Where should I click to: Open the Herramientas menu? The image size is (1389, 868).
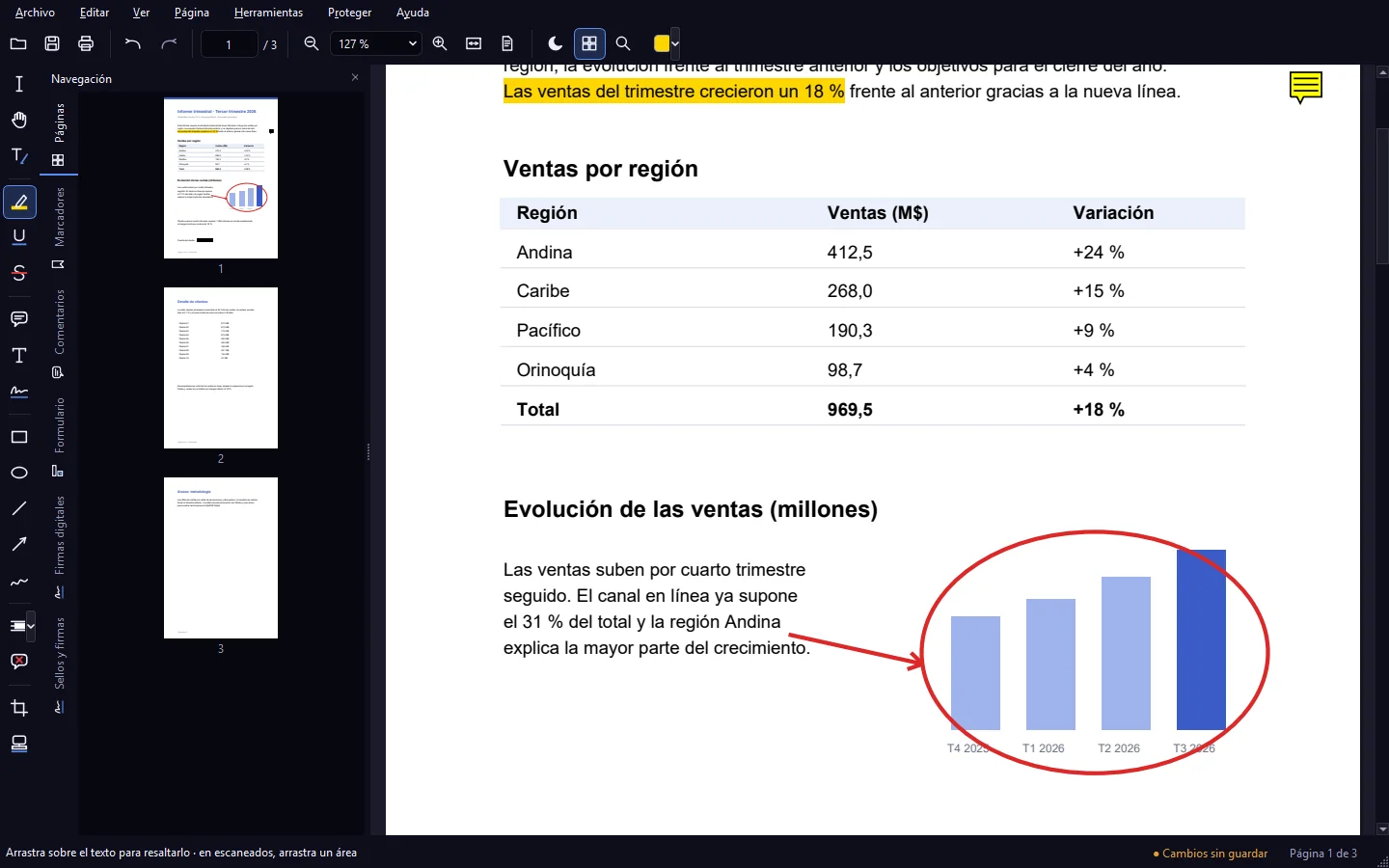pyautogui.click(x=268, y=13)
